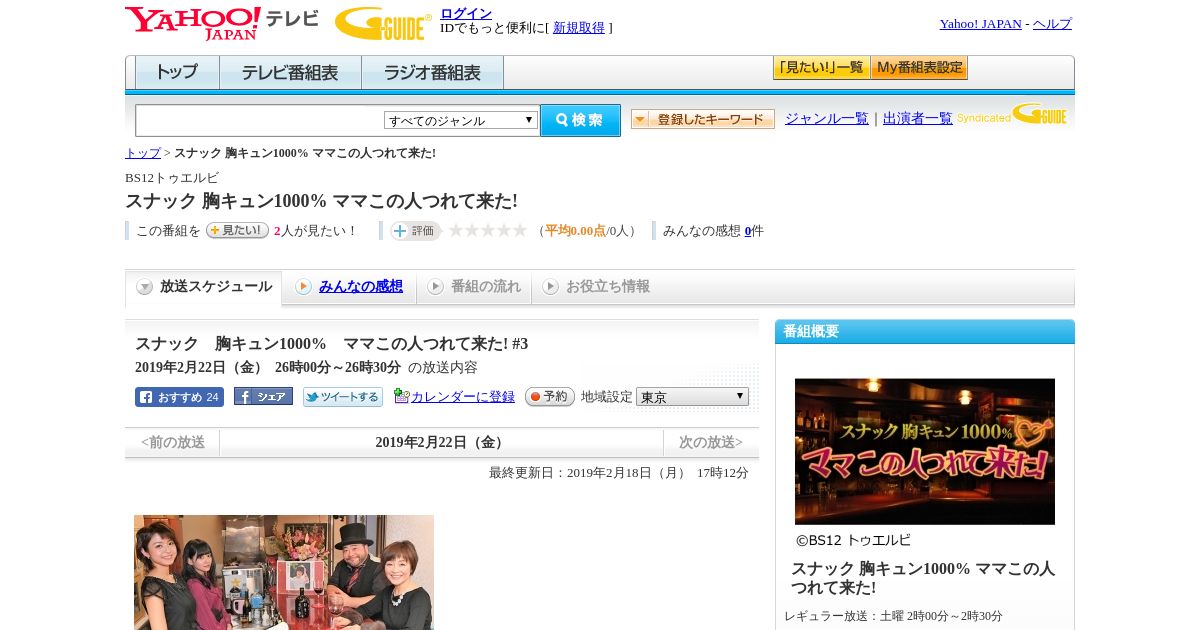
Task: Click the play icon beside みんなの感想
Action: 303,287
